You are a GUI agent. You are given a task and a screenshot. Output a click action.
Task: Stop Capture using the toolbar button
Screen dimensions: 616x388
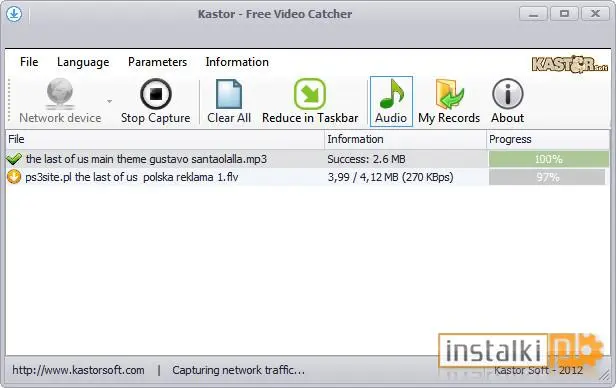pos(156,101)
